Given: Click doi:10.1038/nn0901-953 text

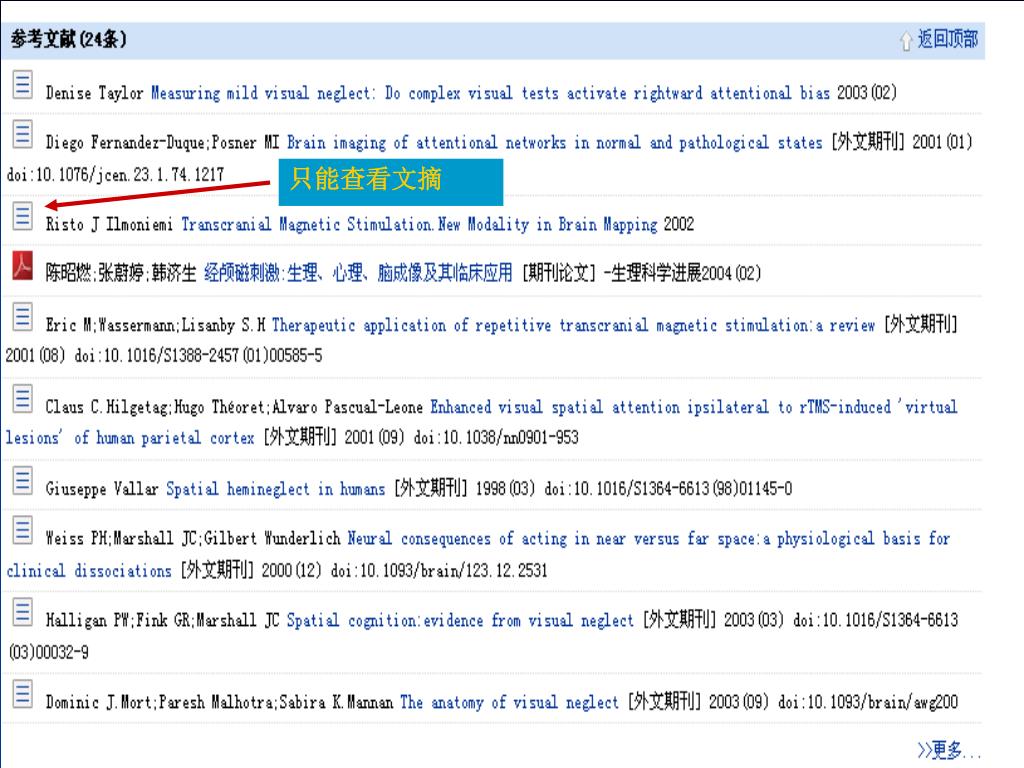Looking at the screenshot, I should [496, 438].
